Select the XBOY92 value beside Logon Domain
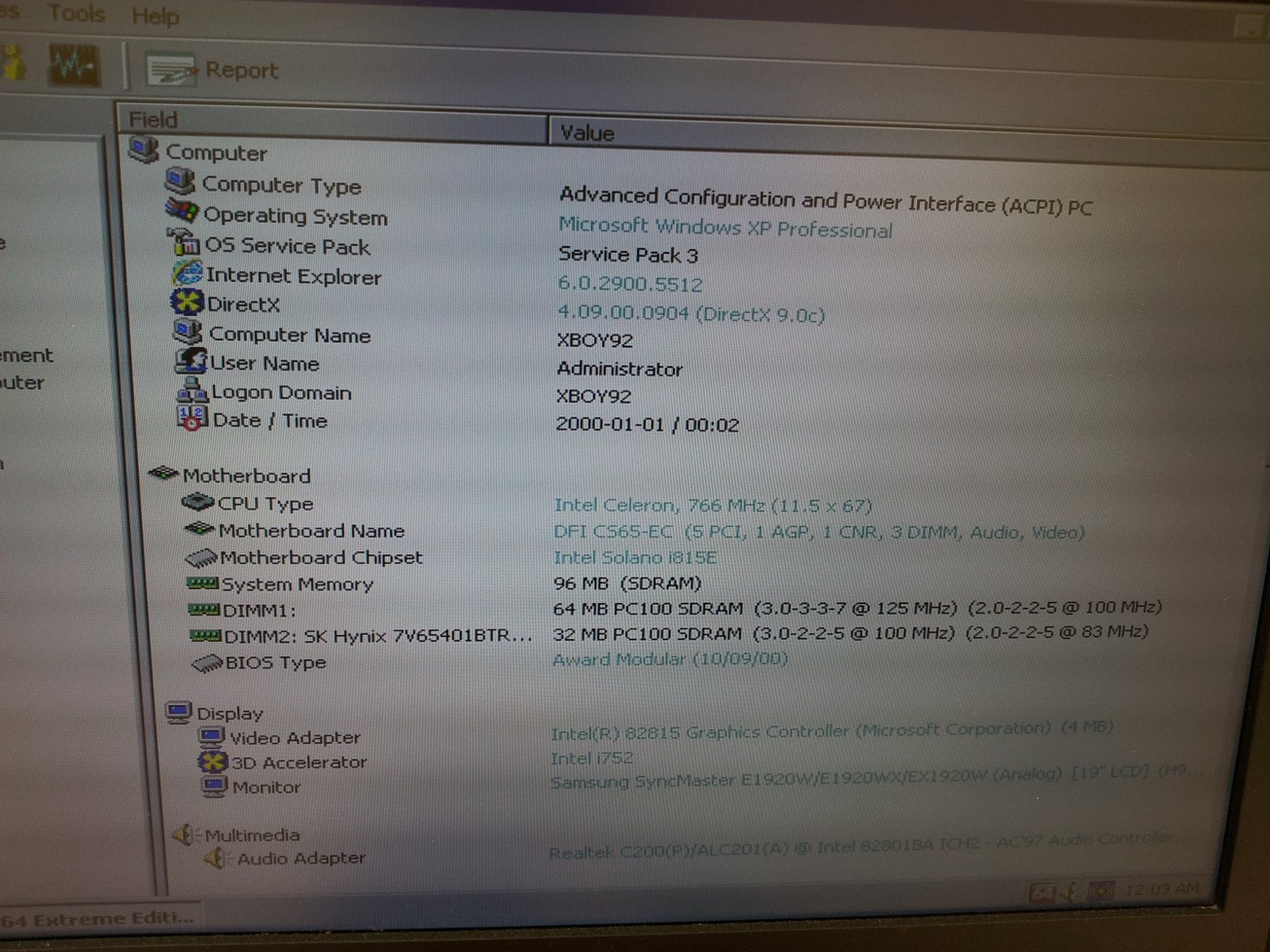 [x=593, y=396]
